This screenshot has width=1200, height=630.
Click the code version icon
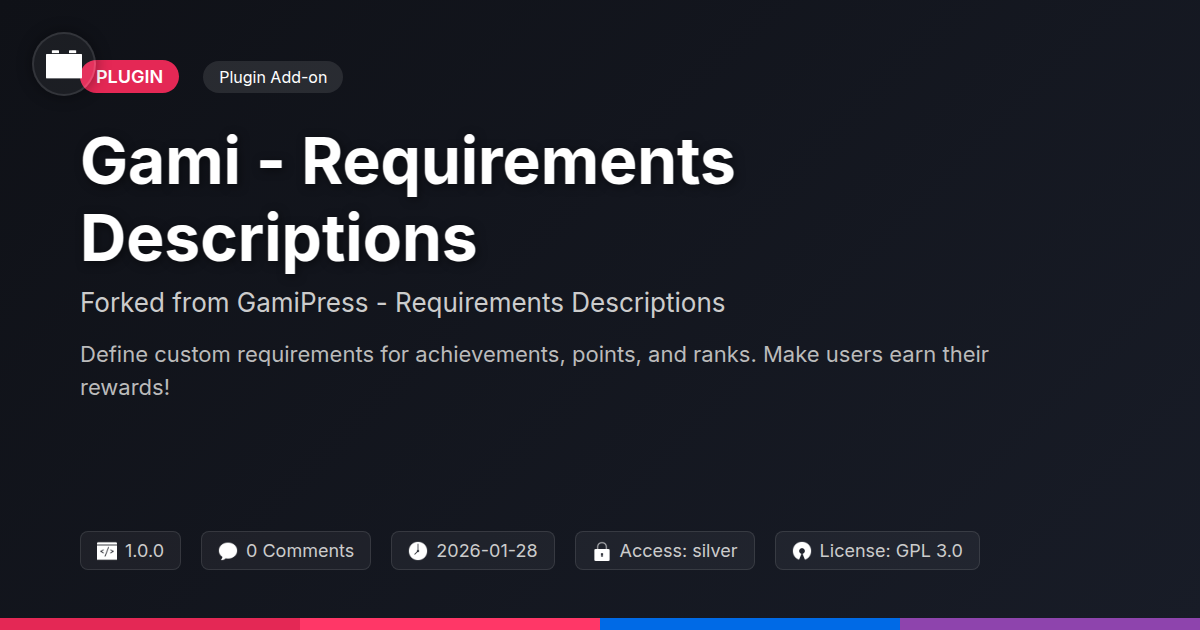(107, 551)
